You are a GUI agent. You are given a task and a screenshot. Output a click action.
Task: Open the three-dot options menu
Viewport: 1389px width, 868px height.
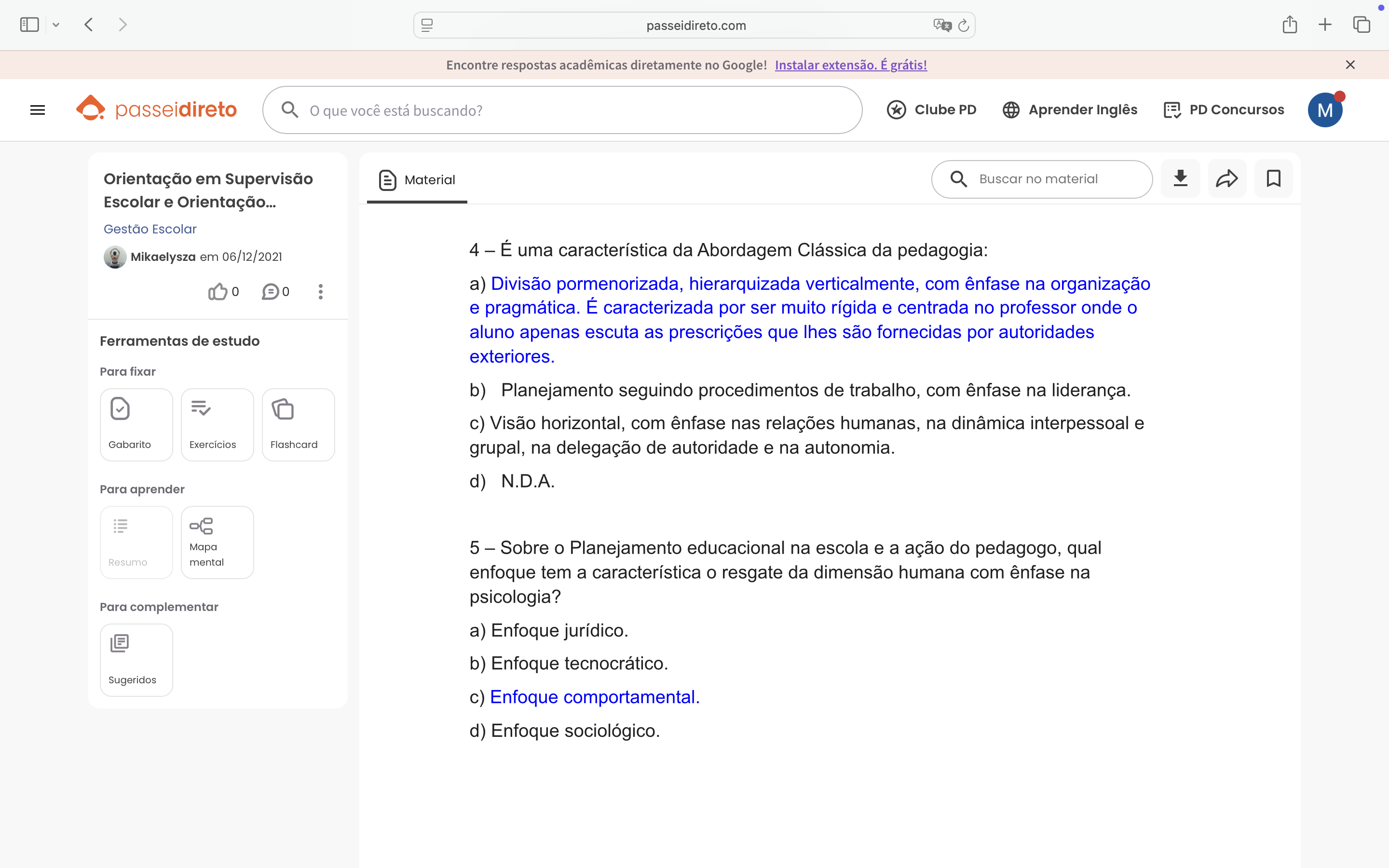pos(320,292)
